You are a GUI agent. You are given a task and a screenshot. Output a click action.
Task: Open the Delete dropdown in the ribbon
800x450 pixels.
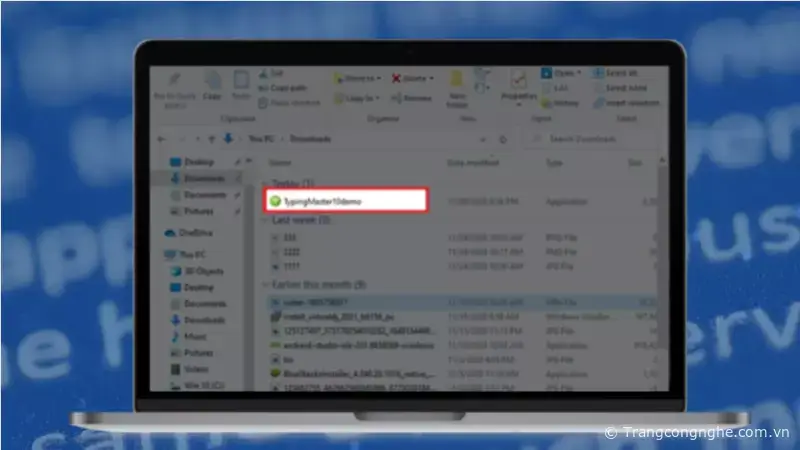click(x=412, y=77)
